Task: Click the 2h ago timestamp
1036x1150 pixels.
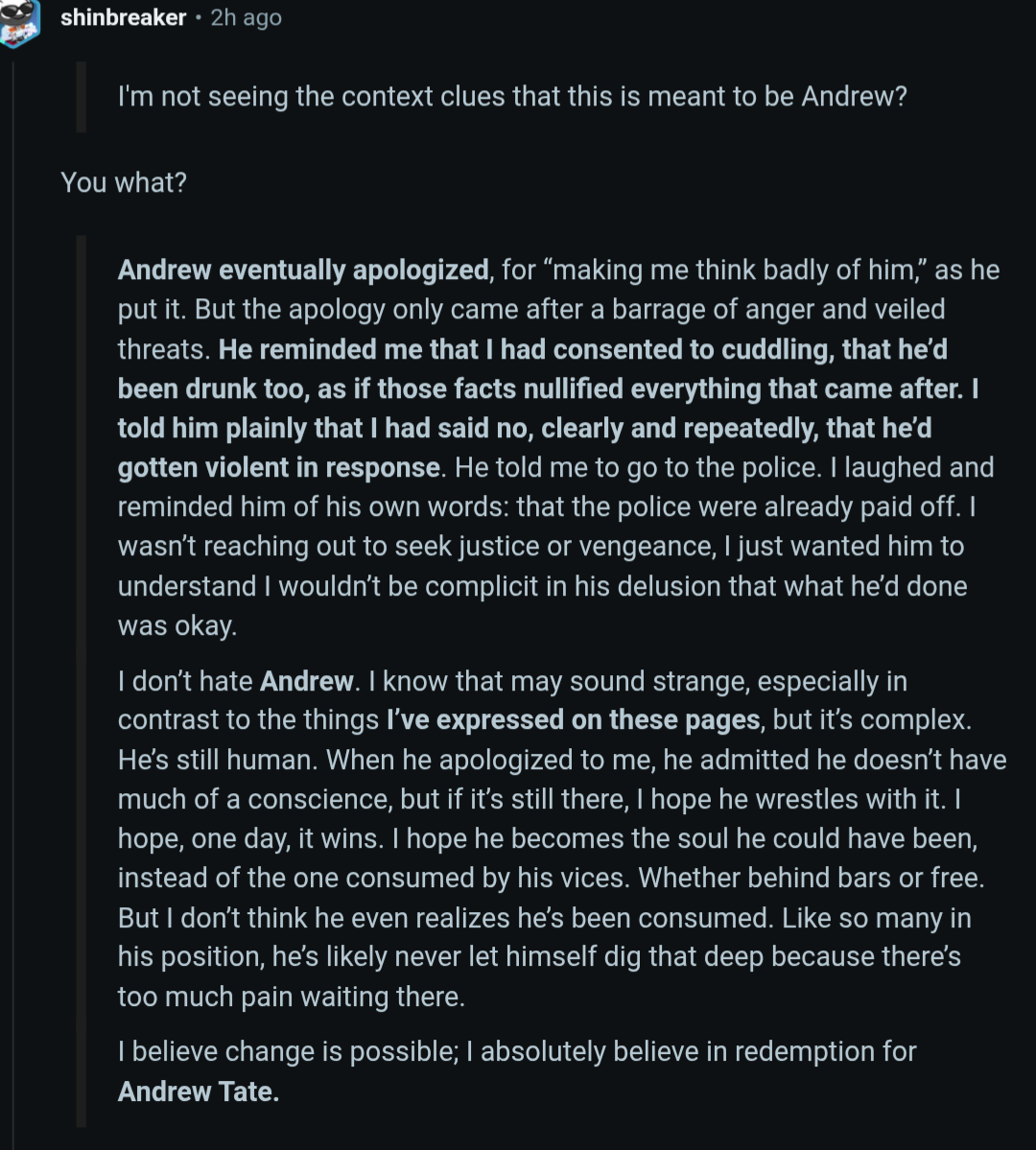Action: click(x=246, y=17)
